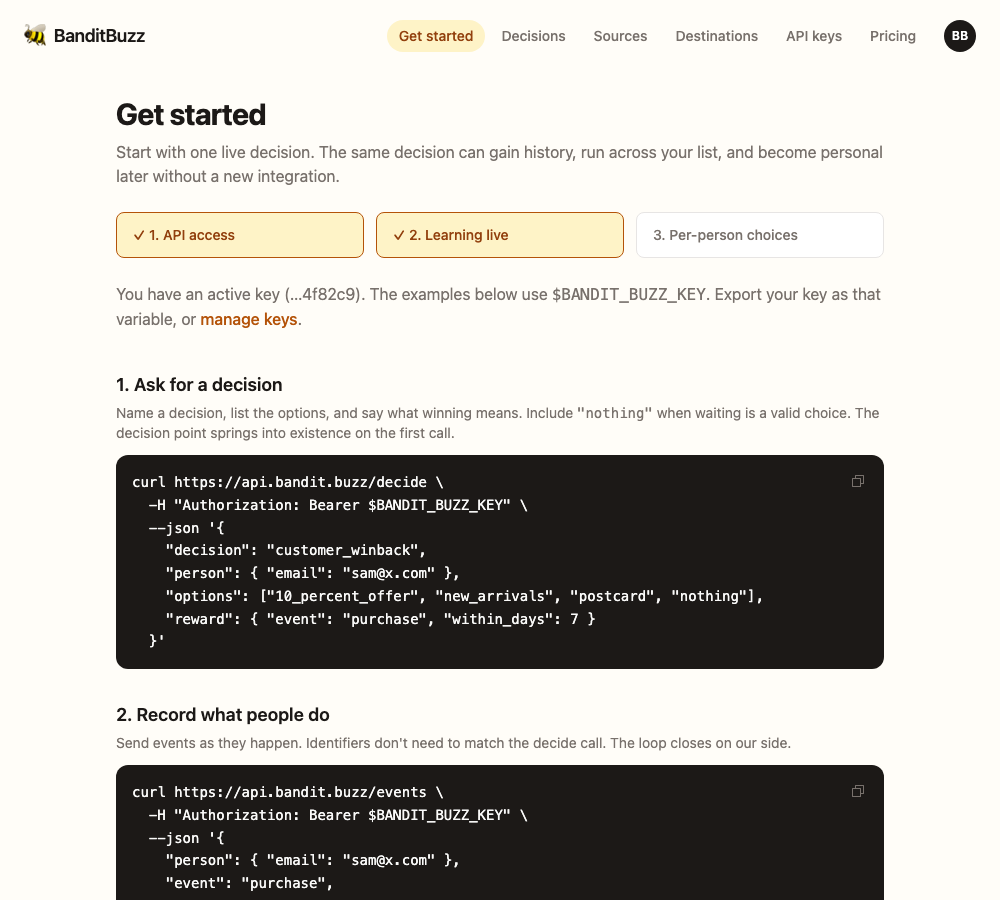
Task: Go to the Decisions page
Action: 533,36
